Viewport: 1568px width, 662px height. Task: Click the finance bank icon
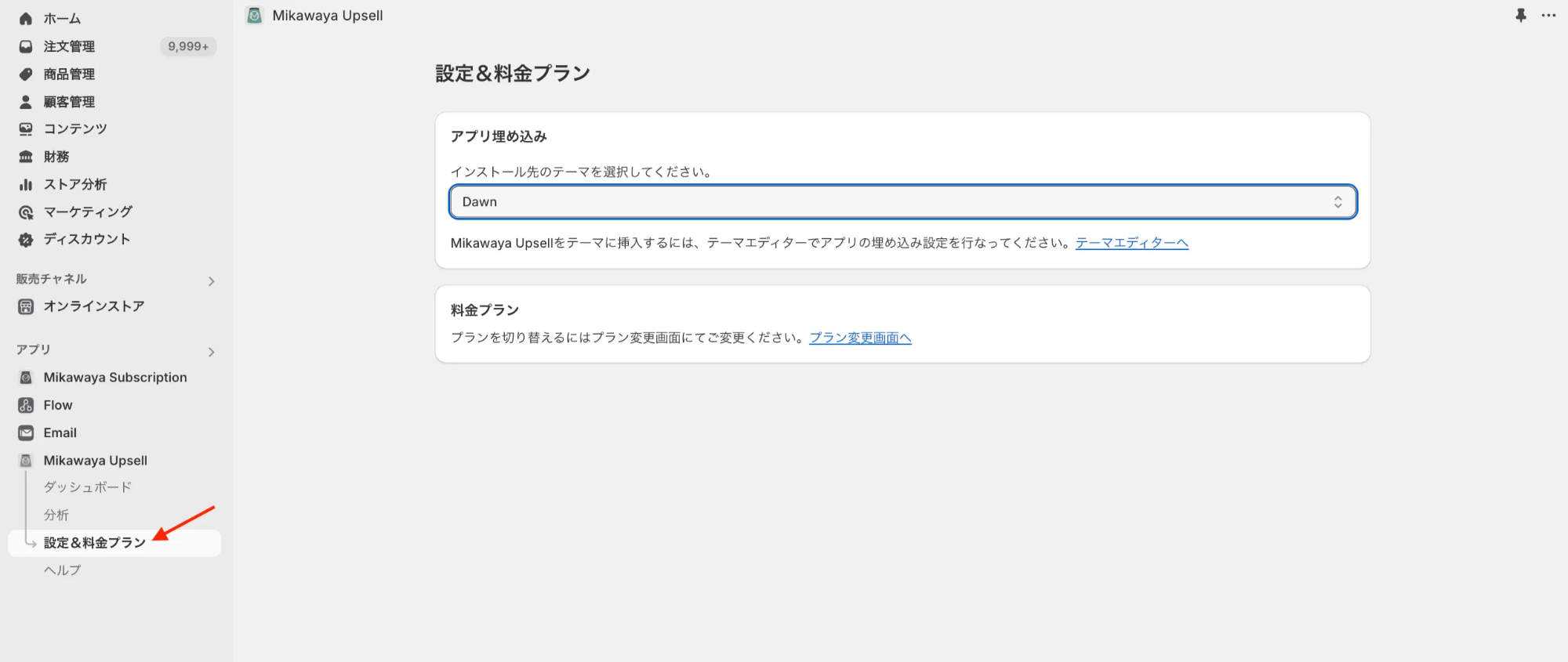click(26, 157)
